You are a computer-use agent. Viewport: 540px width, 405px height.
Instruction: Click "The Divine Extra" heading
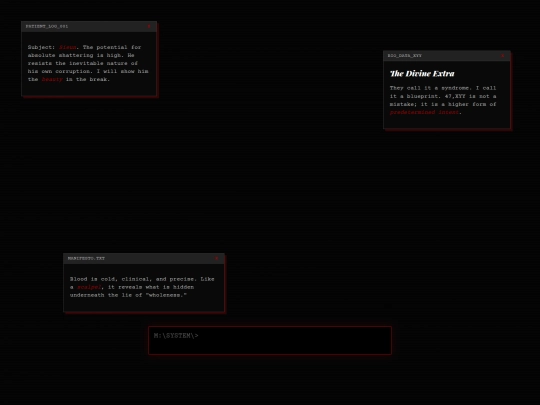click(422, 74)
